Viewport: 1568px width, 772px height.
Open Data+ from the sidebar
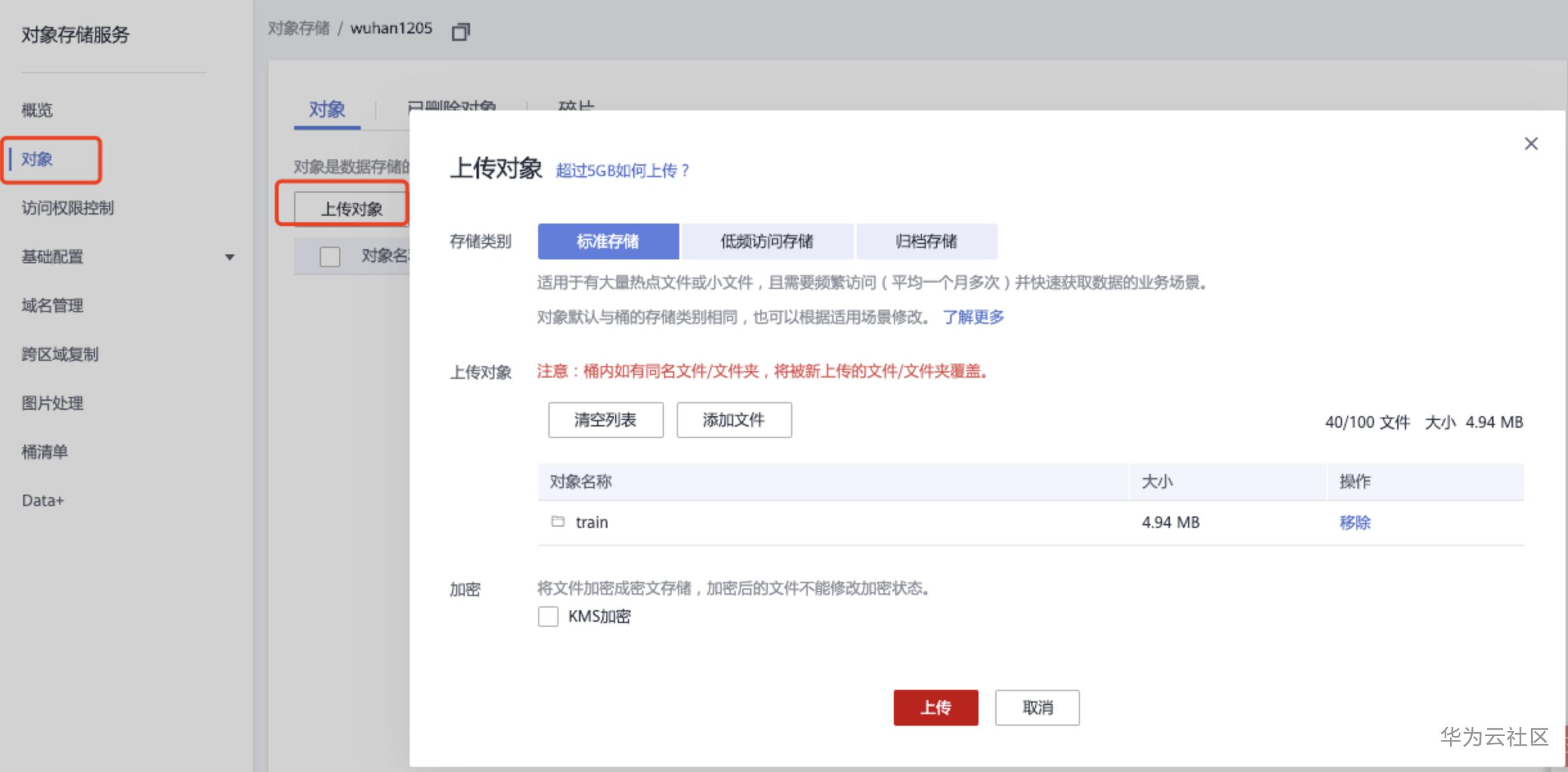pos(42,499)
